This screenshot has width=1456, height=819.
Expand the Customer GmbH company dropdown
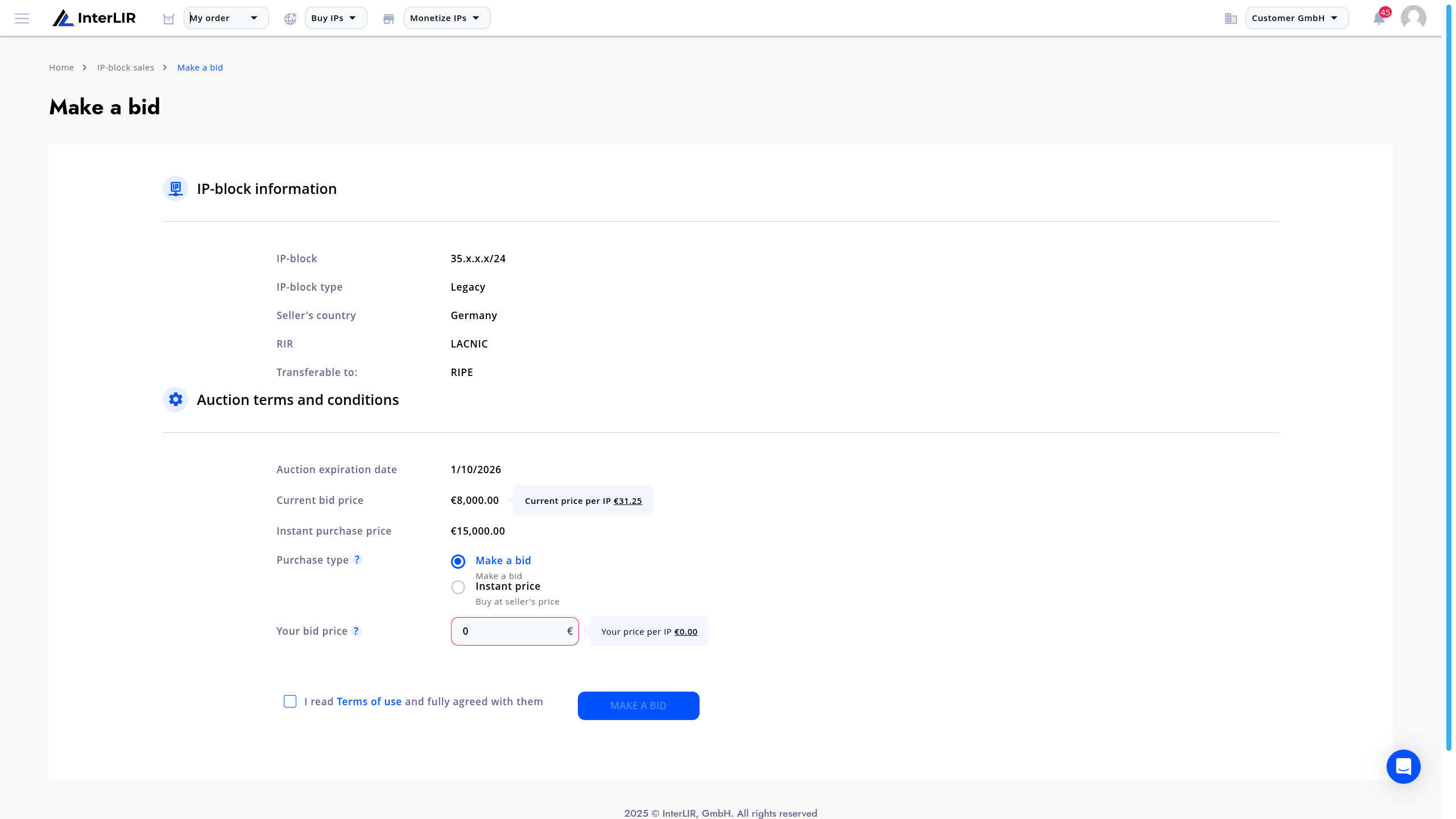(1297, 18)
